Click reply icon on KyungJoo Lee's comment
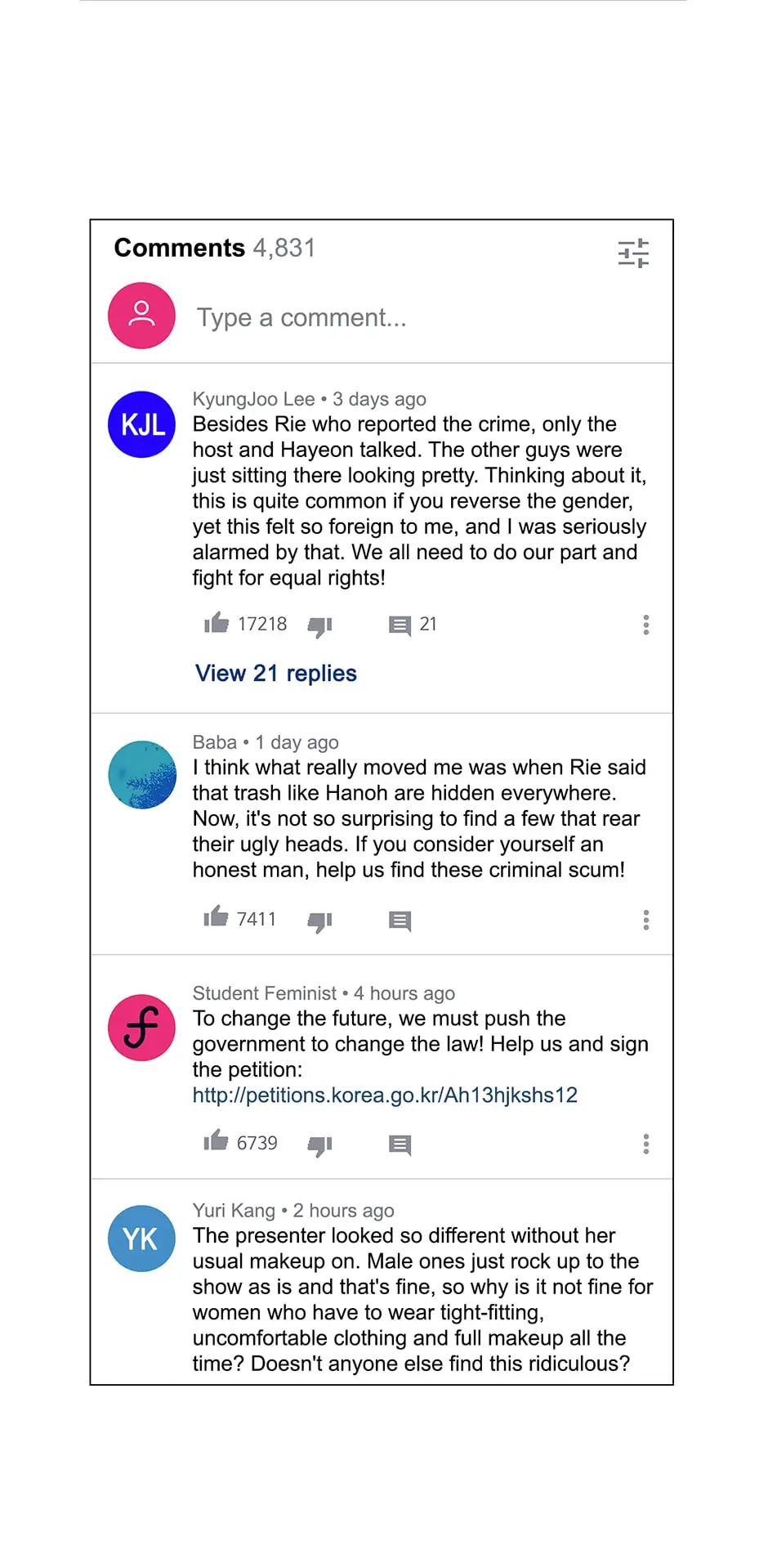The image size is (768, 1568). (400, 626)
